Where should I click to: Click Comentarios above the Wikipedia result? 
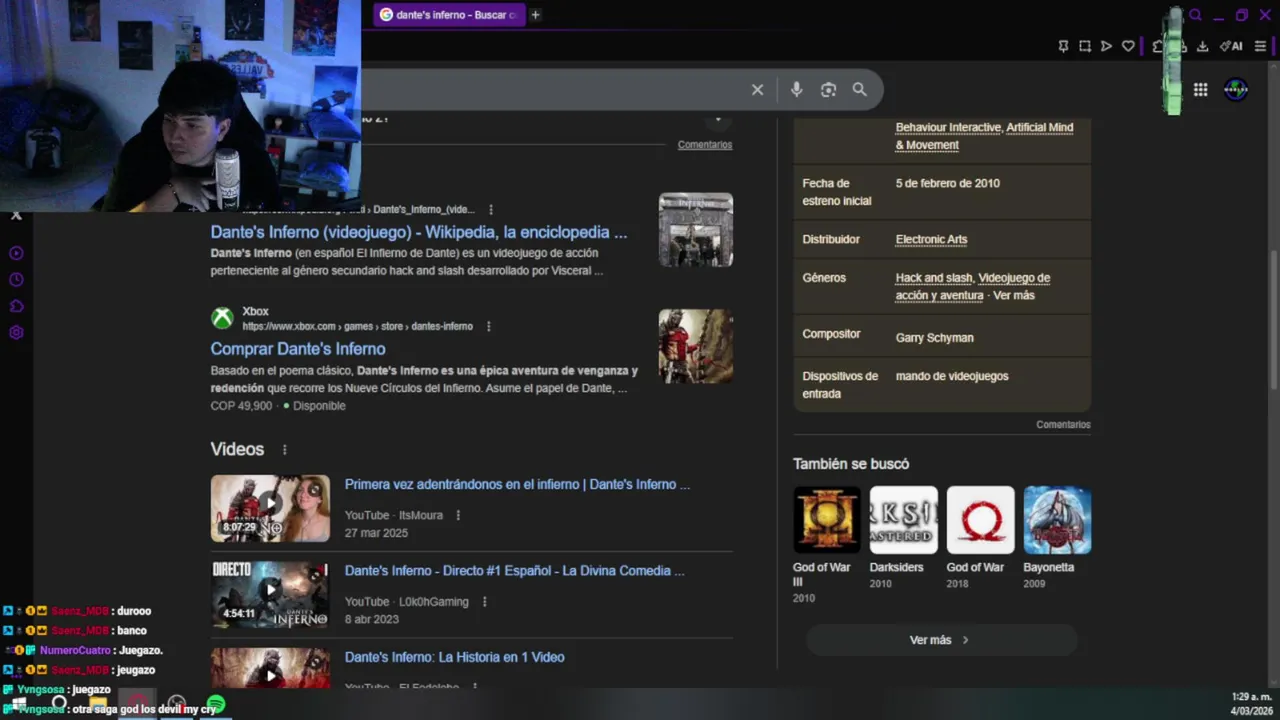coord(705,145)
